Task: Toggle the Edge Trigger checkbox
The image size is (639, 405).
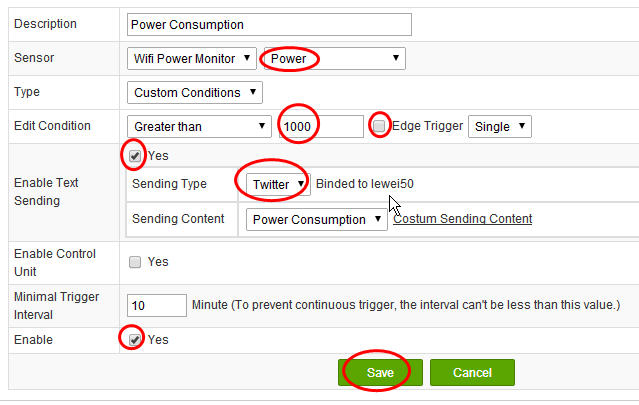Action: [x=379, y=126]
